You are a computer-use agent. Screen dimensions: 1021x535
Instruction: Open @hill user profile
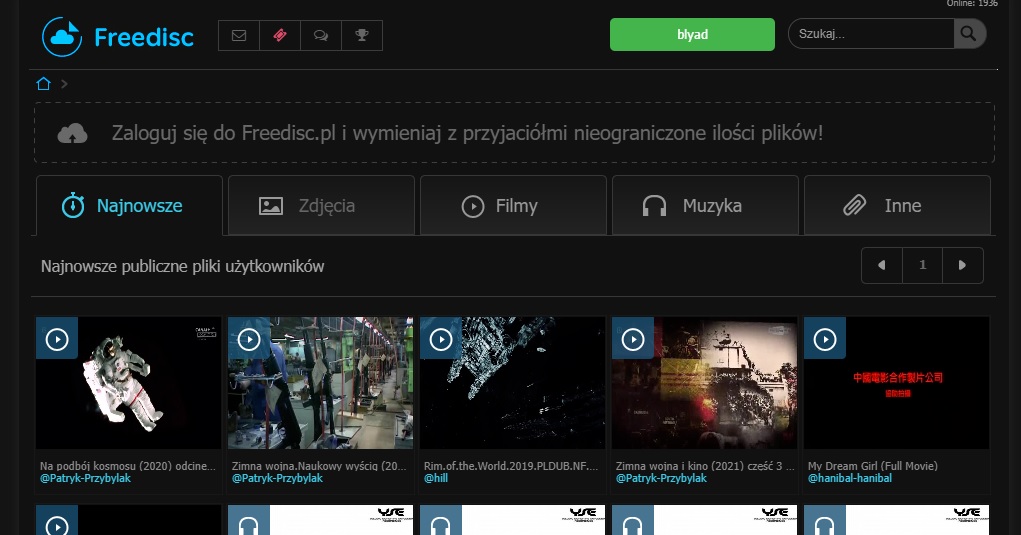[x=436, y=478]
